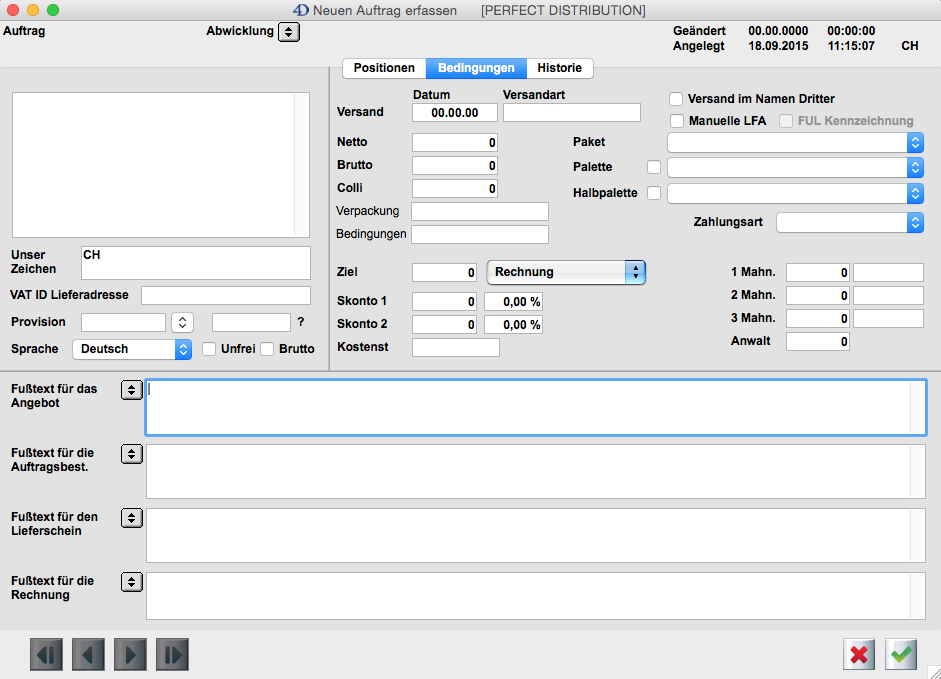Expand the Sprache Deutsch dropdown
This screenshot has height=679, width=941.
(x=131, y=349)
